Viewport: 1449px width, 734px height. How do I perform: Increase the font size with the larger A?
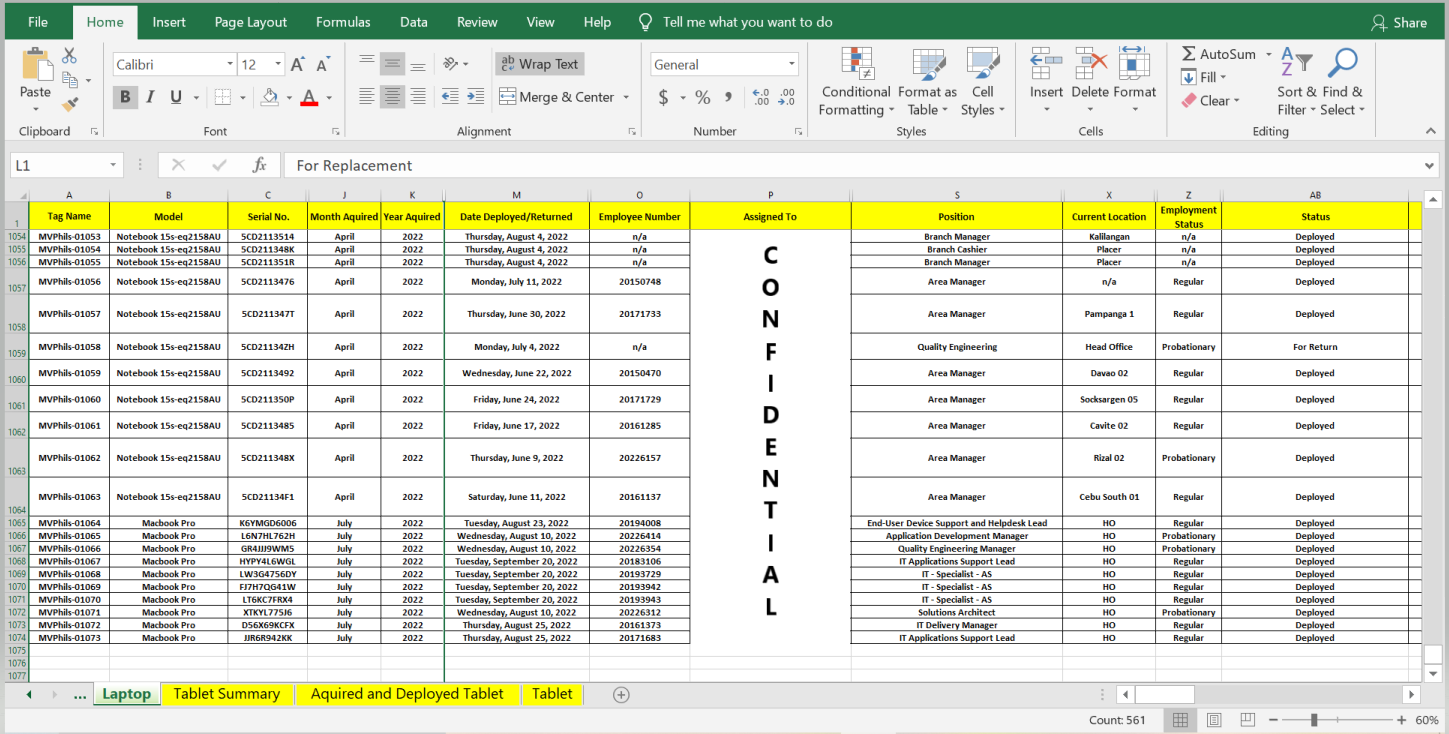(297, 65)
